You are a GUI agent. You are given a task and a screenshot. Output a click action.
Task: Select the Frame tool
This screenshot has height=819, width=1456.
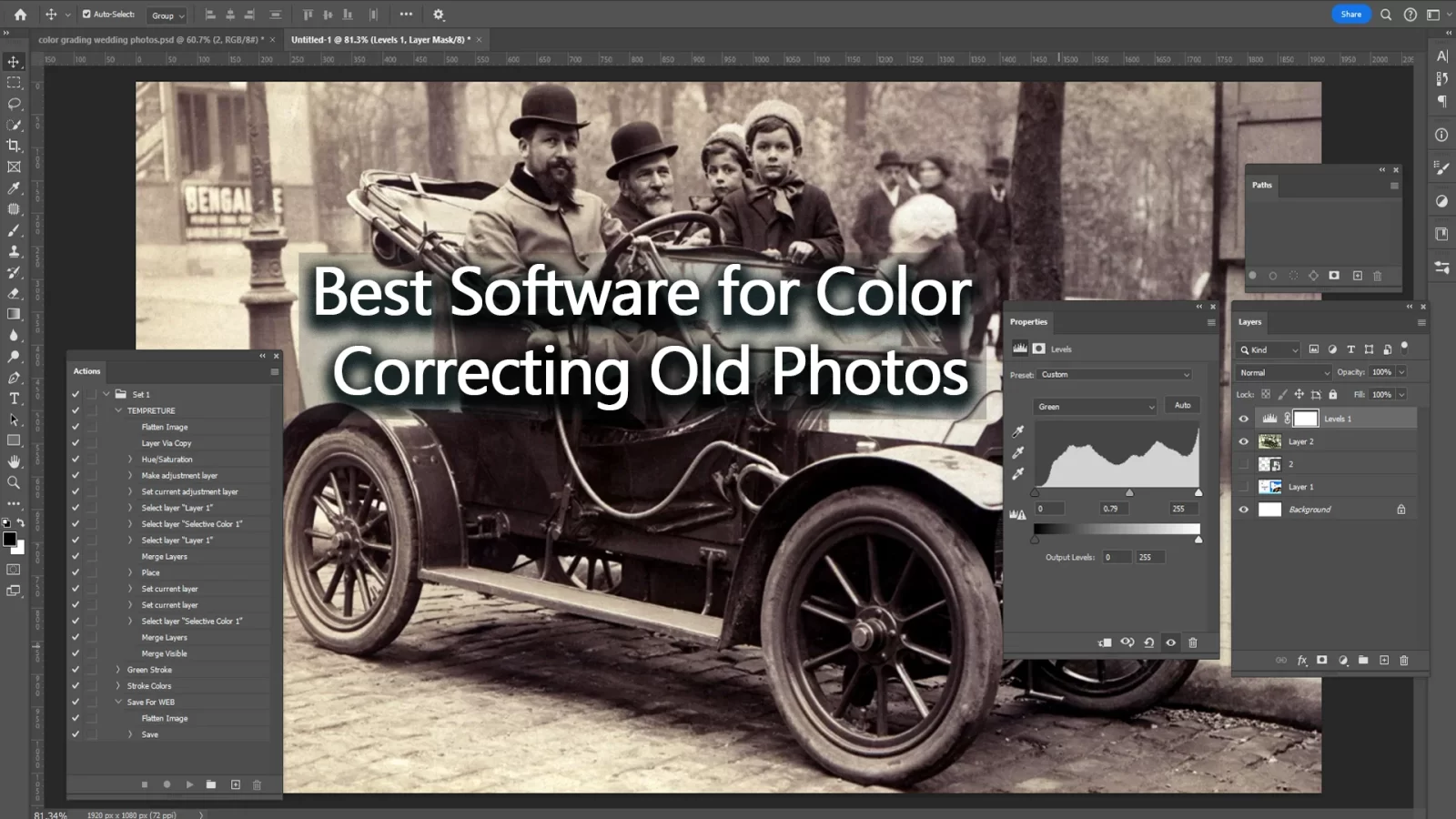[14, 167]
